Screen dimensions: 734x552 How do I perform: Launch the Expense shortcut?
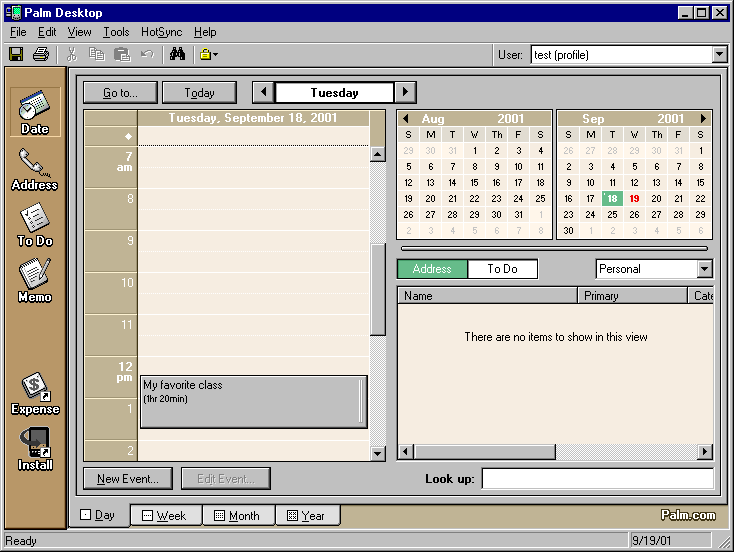coord(35,393)
